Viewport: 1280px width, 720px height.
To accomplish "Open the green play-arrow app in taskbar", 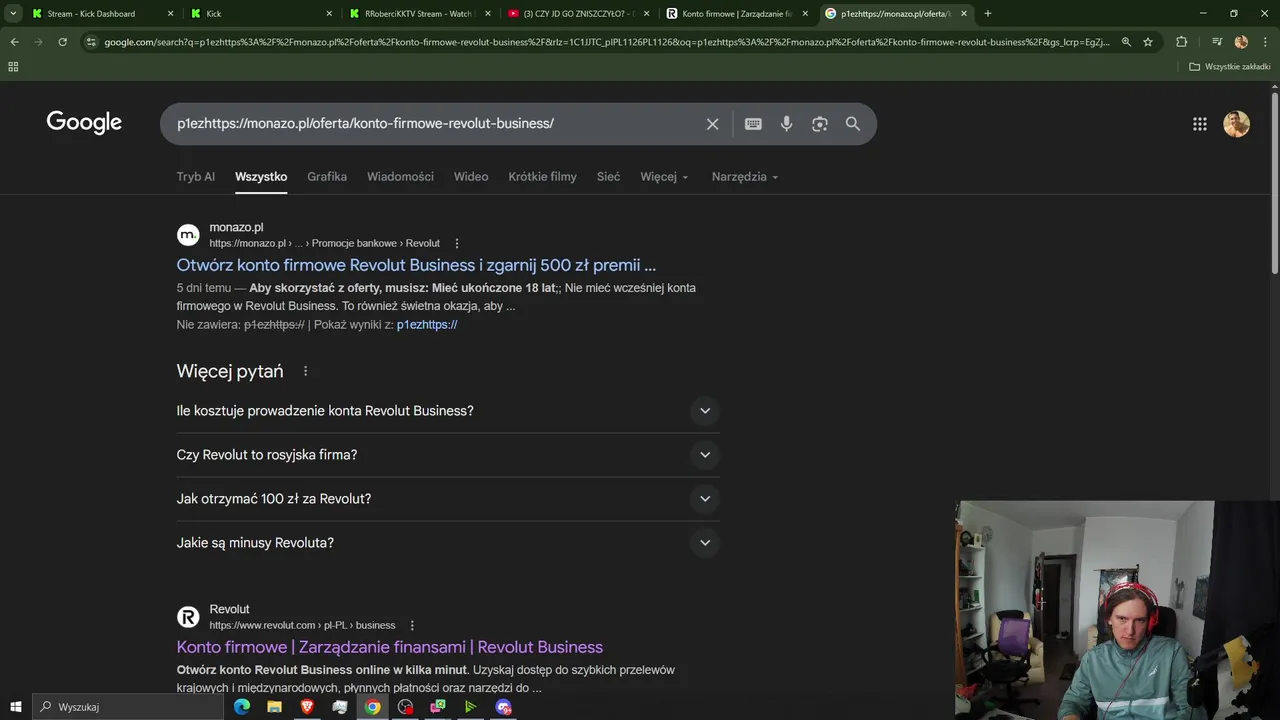I will 470,707.
